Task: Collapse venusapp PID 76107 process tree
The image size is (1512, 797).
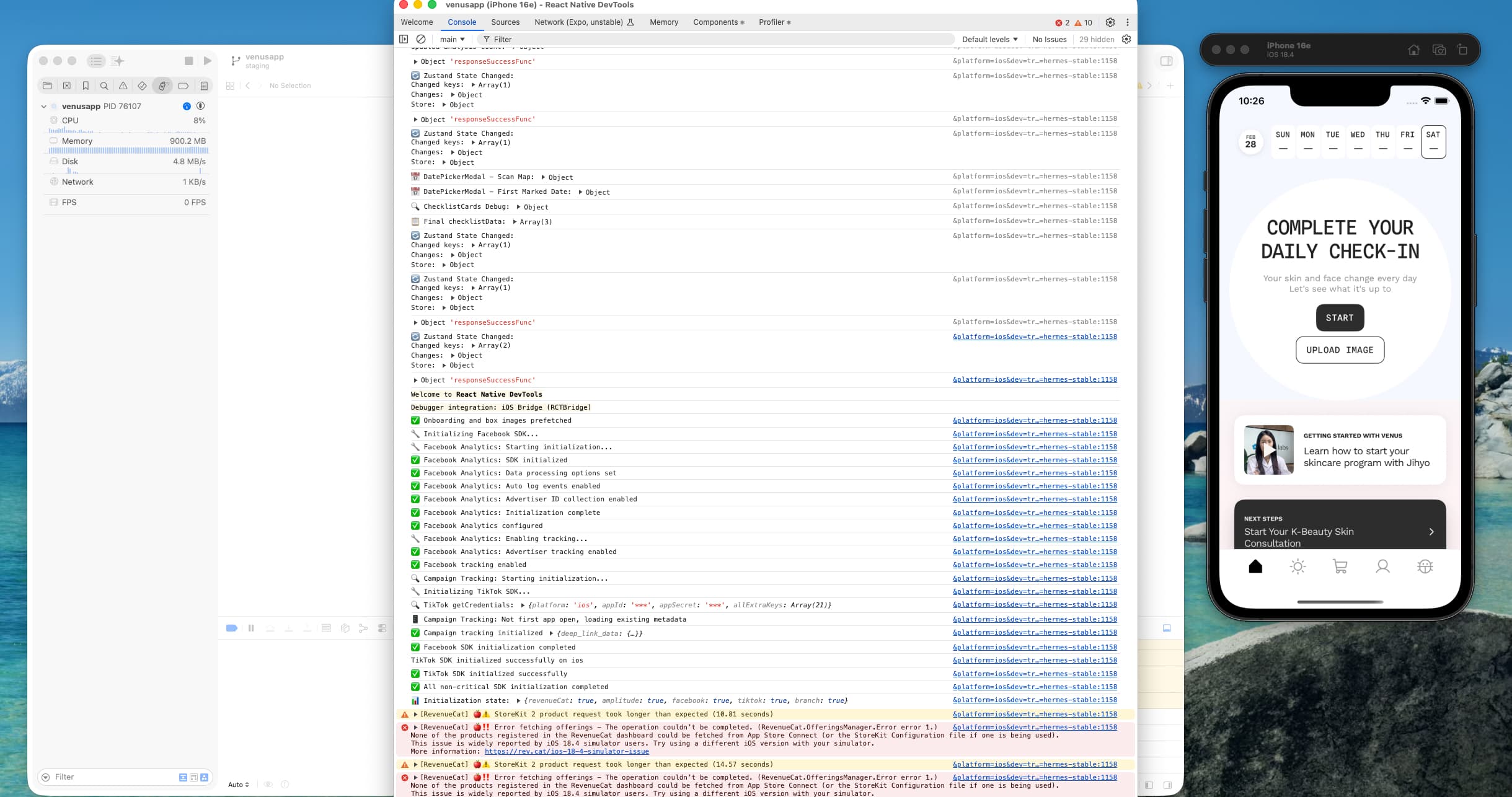Action: 43,106
